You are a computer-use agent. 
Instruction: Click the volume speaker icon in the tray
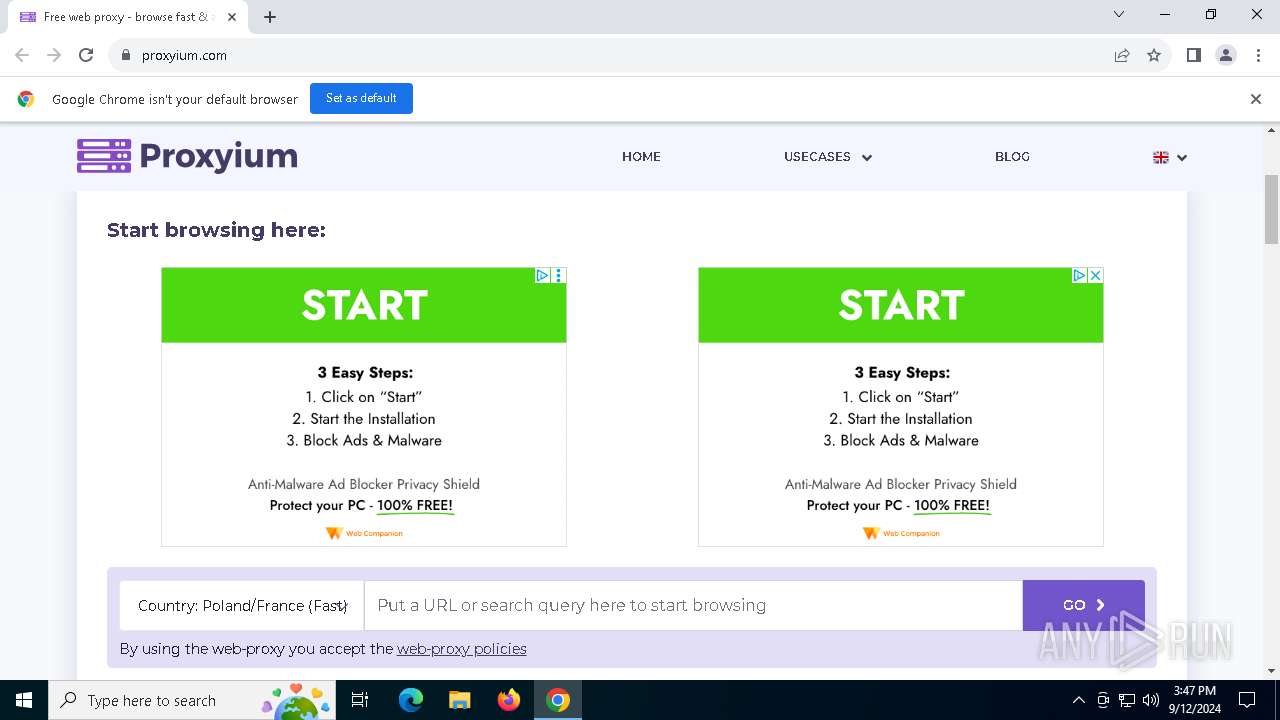(x=1150, y=700)
